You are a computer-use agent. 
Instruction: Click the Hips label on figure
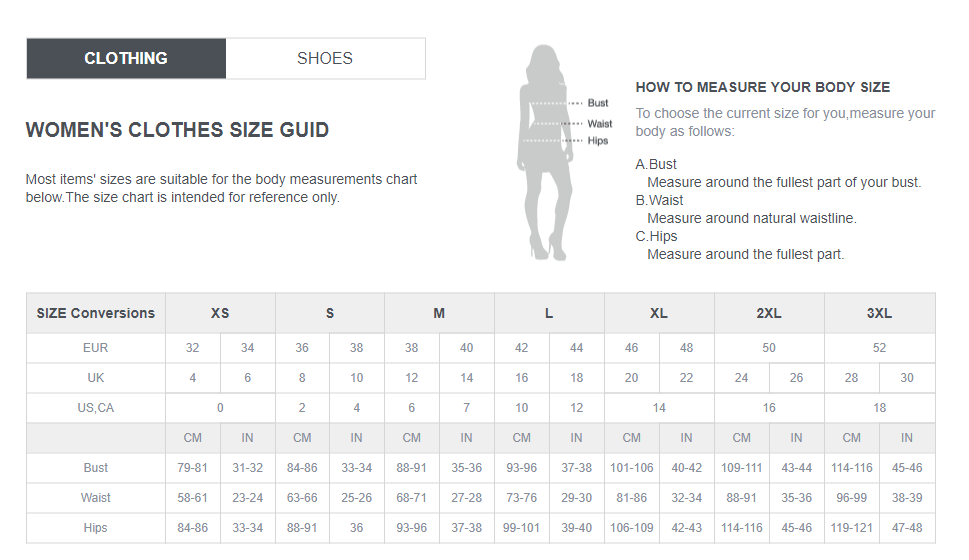pyautogui.click(x=598, y=140)
